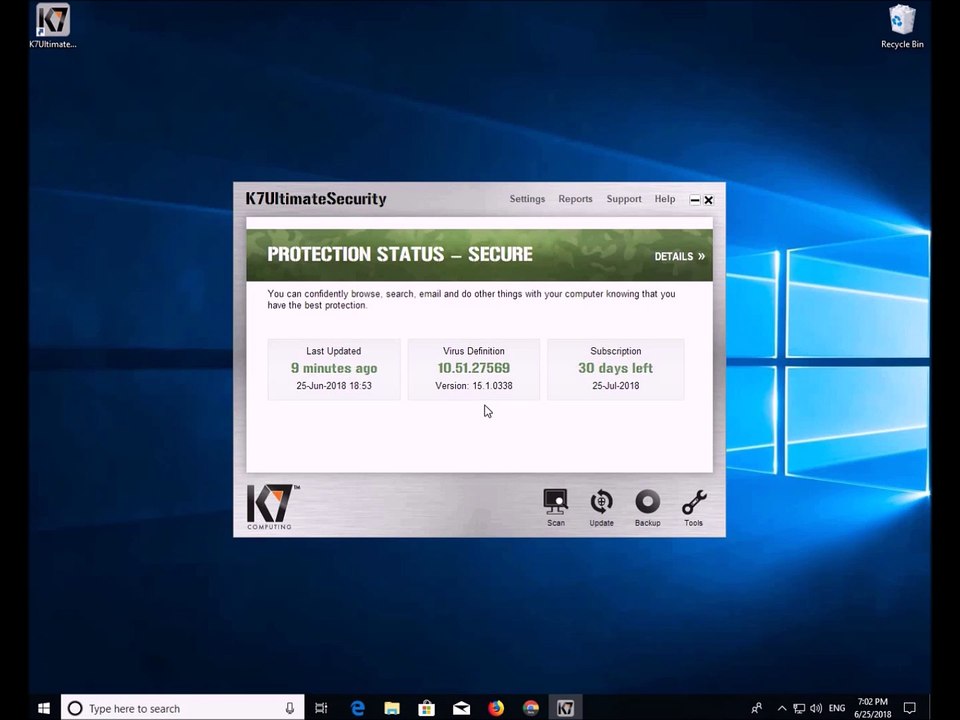The image size is (960, 720).
Task: Click the '25-Jul-2018' expiry date
Action: click(615, 386)
